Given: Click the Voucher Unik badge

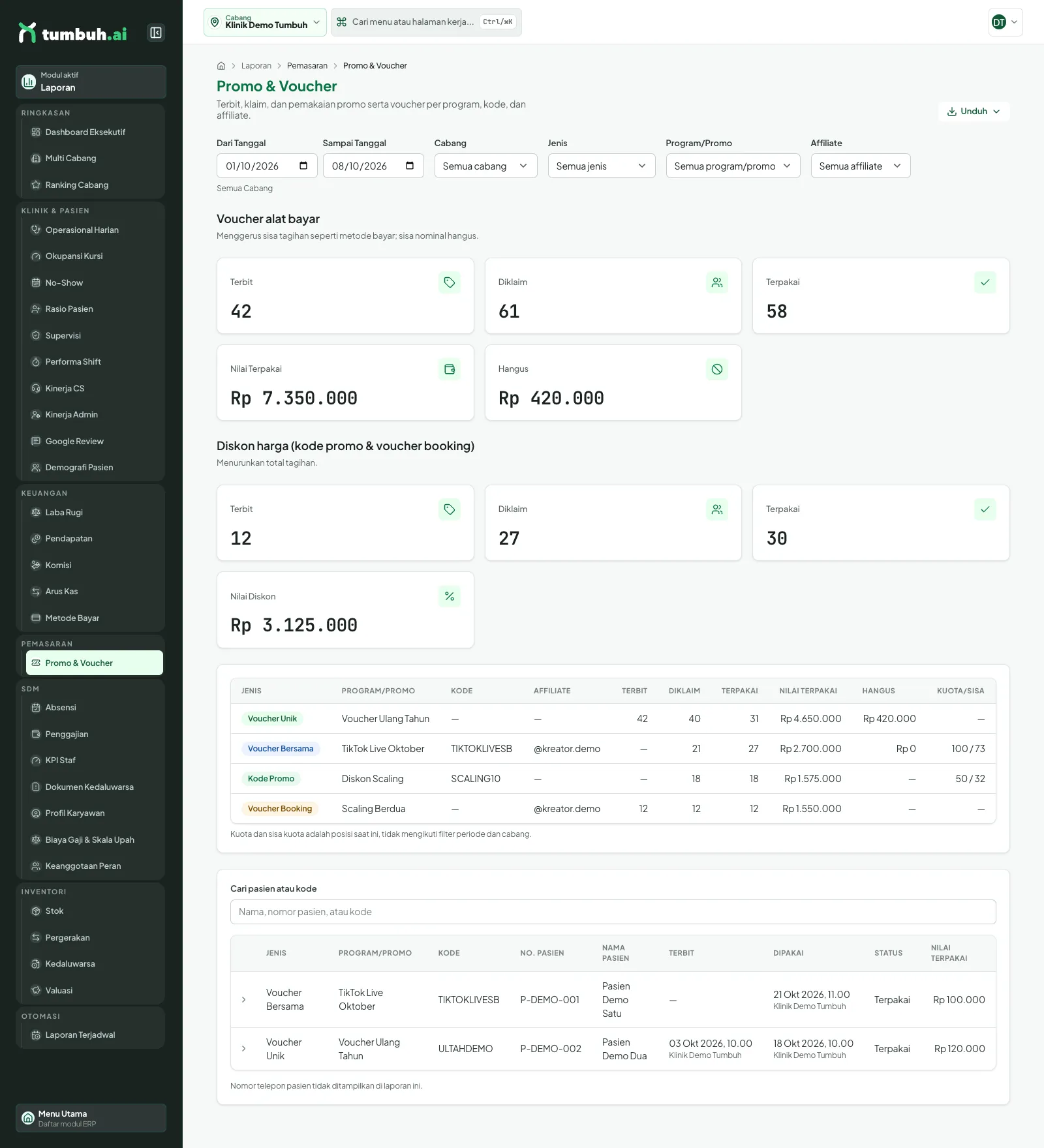Looking at the screenshot, I should point(272,719).
